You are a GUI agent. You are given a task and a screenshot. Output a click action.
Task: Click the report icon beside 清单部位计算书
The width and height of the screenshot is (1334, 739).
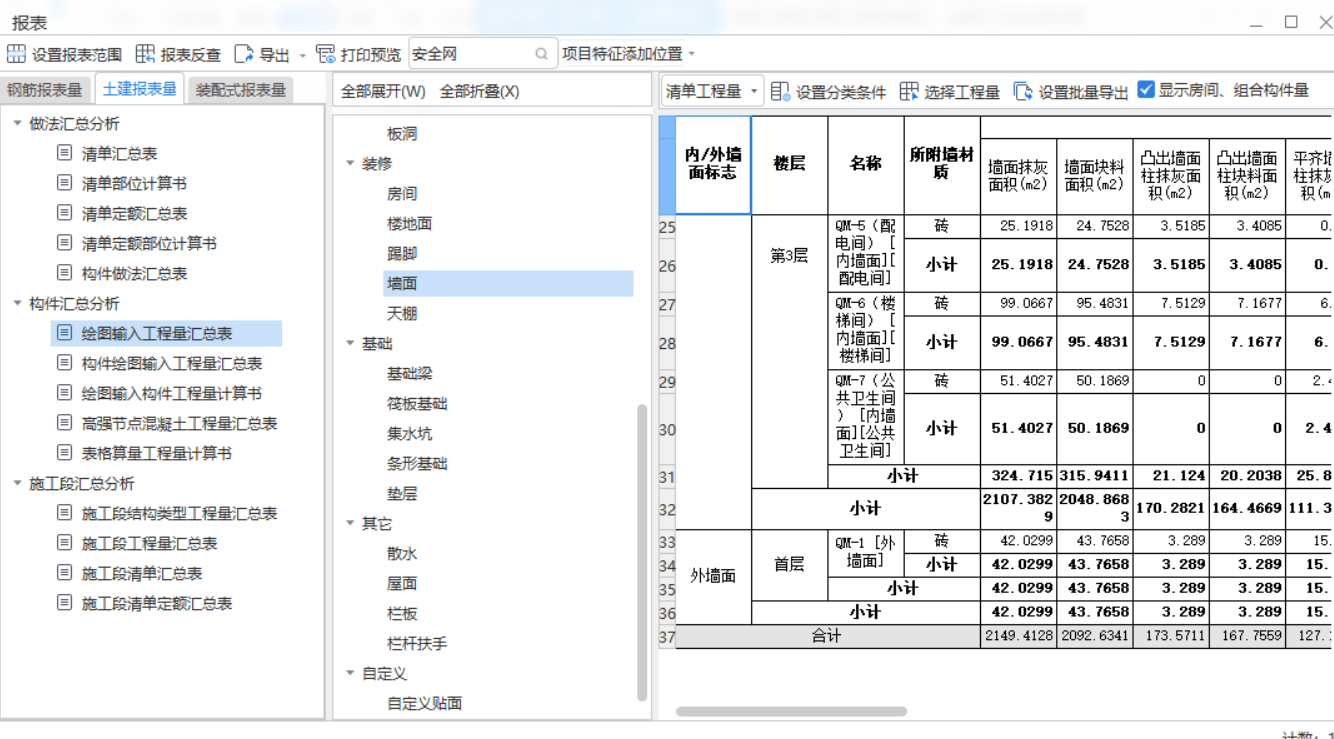coord(64,183)
